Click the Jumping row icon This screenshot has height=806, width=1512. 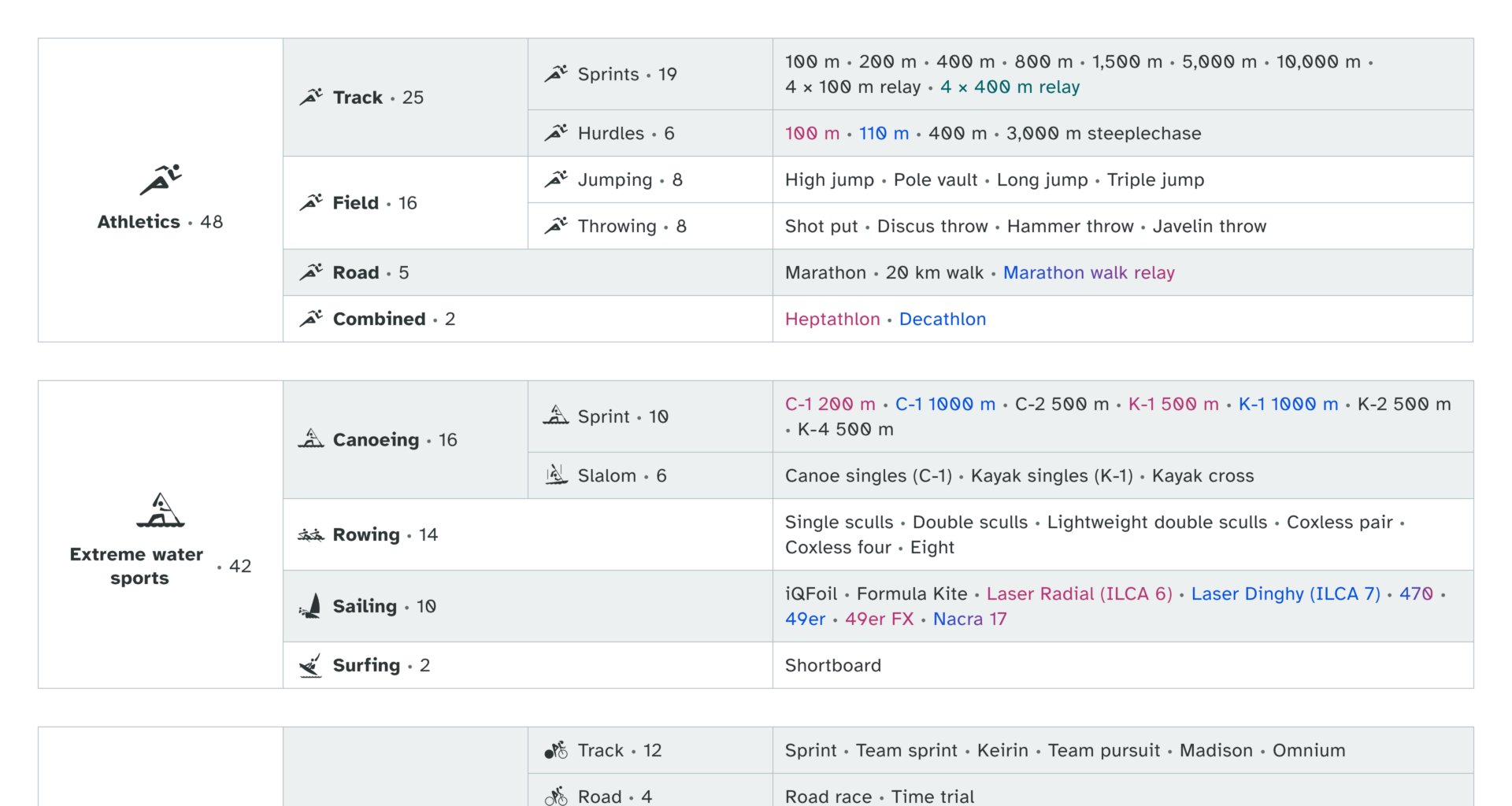(x=556, y=179)
